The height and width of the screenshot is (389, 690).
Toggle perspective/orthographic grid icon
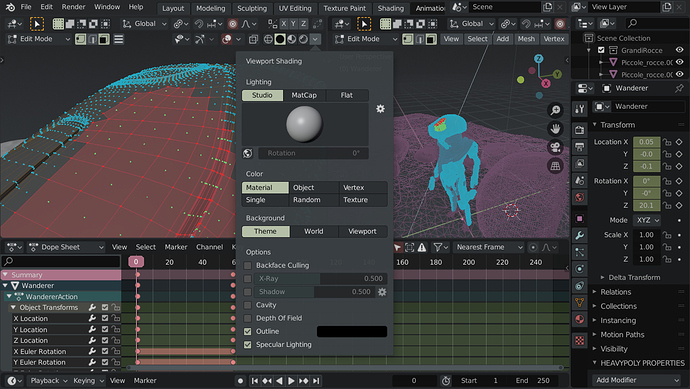coord(555,166)
